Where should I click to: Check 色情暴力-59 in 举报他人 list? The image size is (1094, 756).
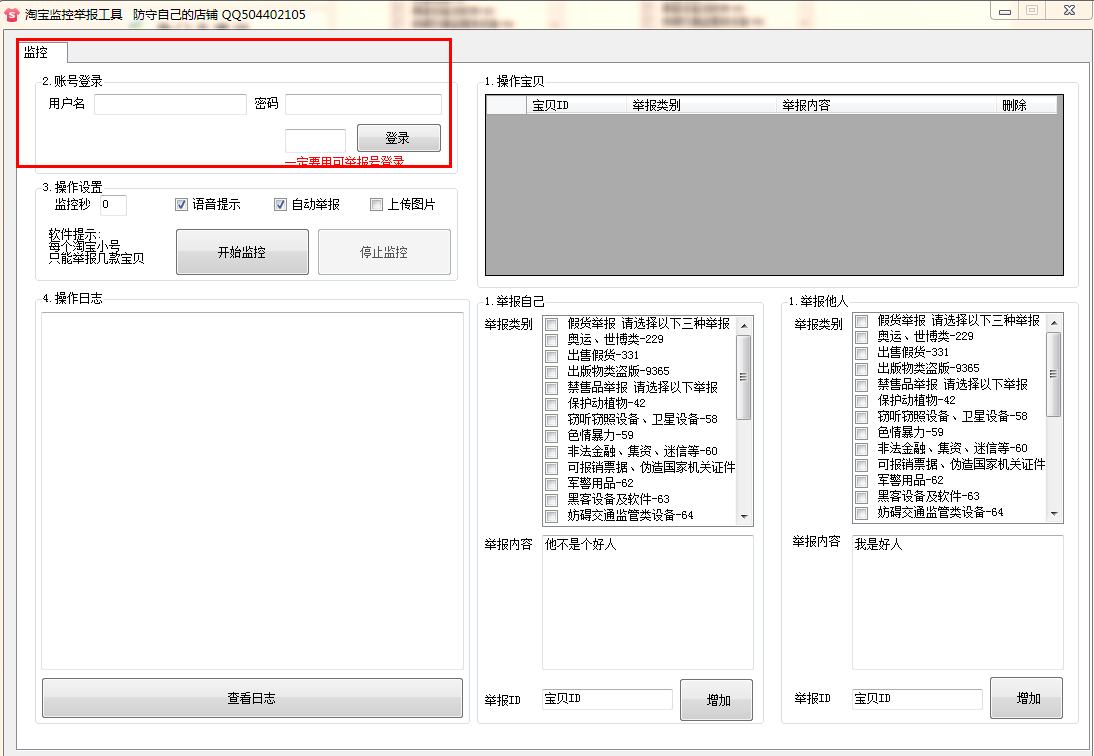point(862,434)
